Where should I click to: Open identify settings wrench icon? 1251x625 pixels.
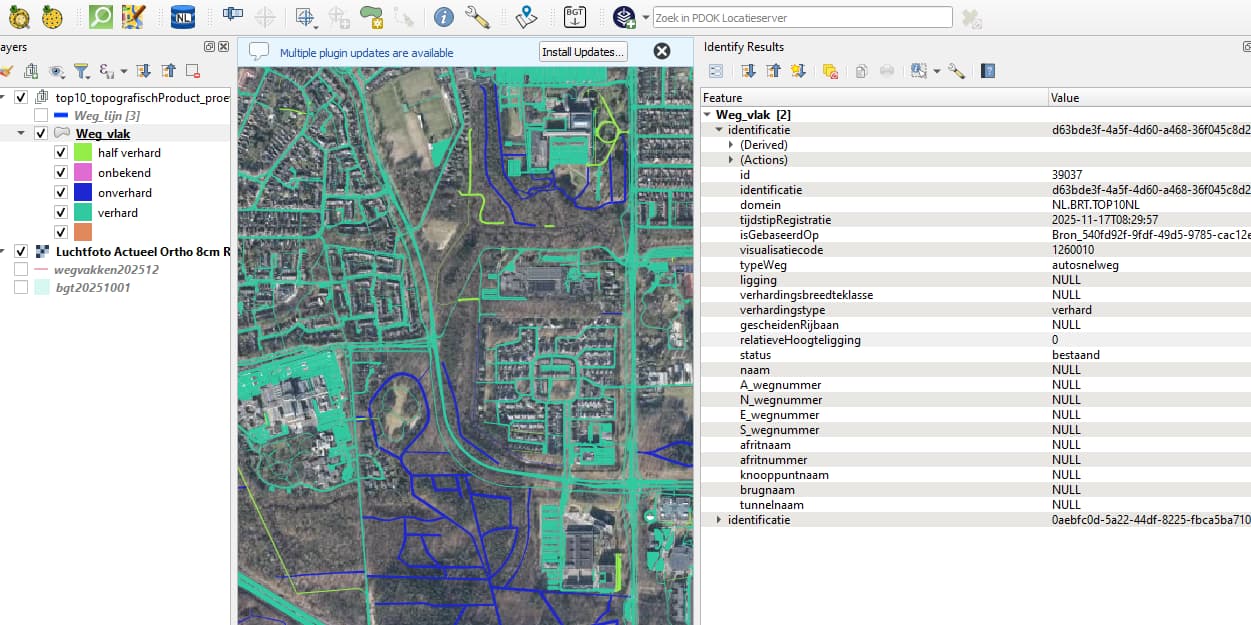(x=956, y=71)
